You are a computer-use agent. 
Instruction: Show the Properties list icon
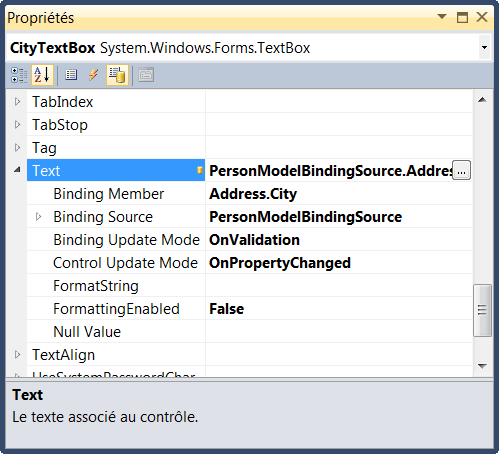(x=71, y=75)
